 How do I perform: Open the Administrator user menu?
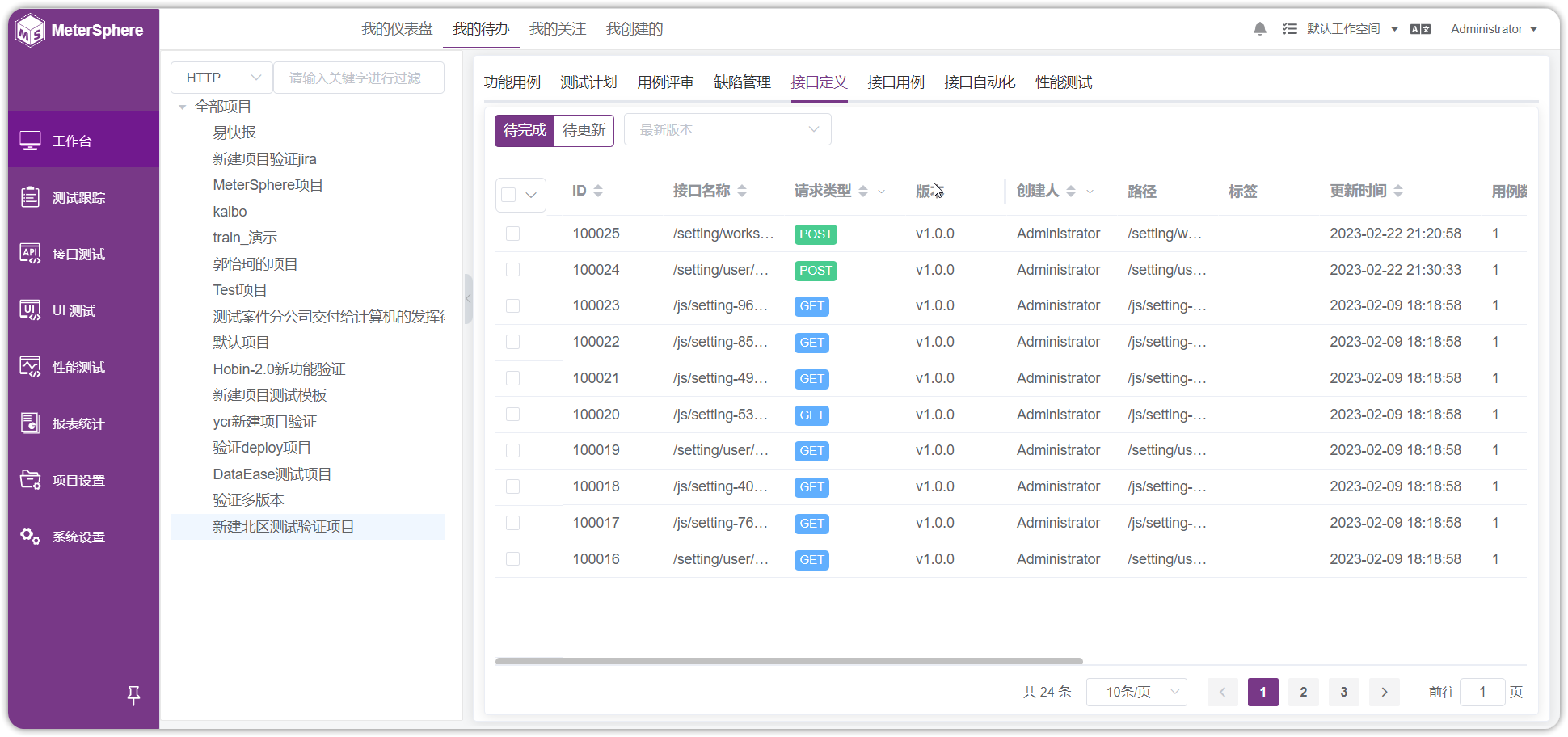click(x=1494, y=29)
